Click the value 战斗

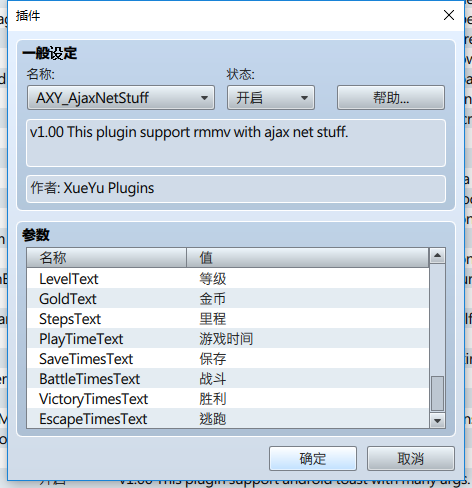click(x=213, y=379)
